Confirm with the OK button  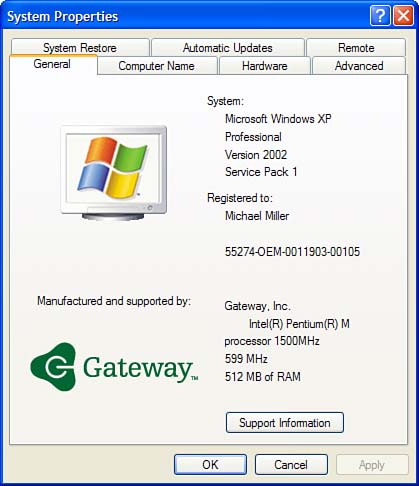click(210, 464)
